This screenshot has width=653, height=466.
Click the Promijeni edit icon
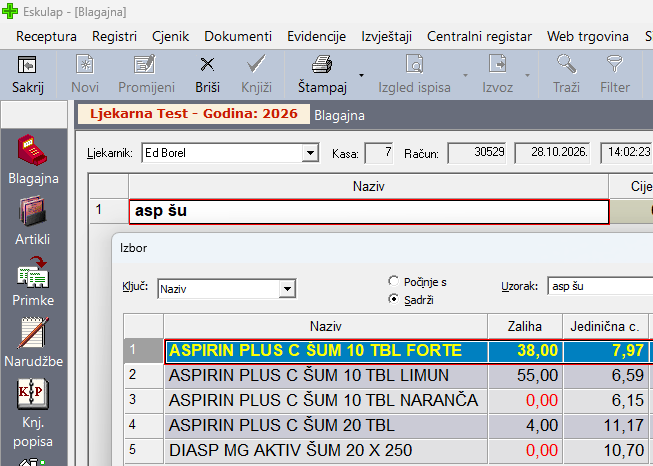click(x=145, y=65)
